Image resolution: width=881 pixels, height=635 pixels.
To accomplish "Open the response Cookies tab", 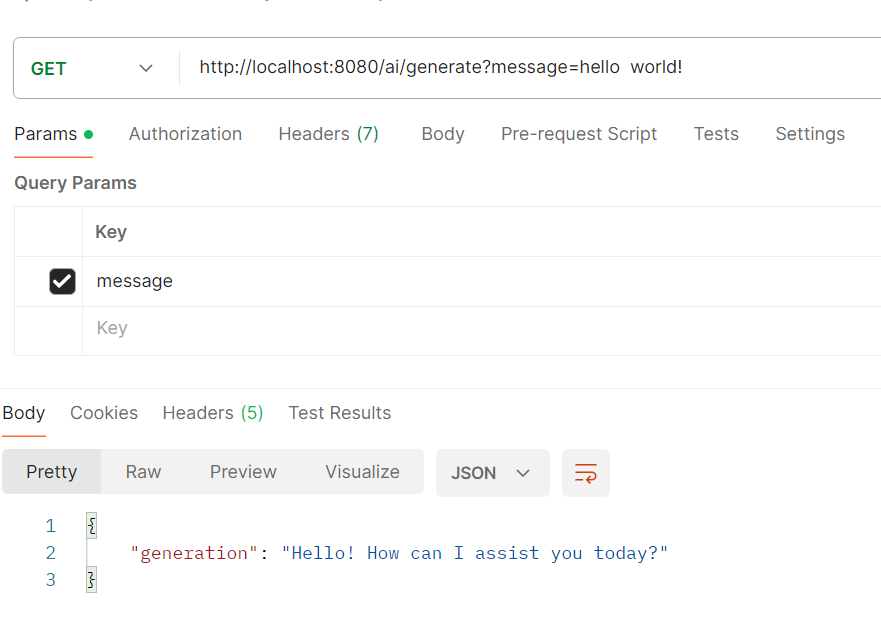I will click(x=104, y=413).
